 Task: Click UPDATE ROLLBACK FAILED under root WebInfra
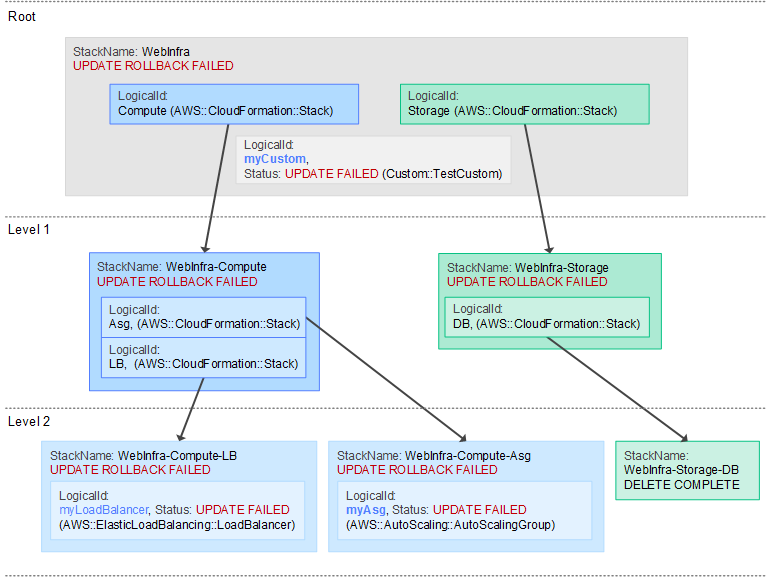click(x=153, y=66)
